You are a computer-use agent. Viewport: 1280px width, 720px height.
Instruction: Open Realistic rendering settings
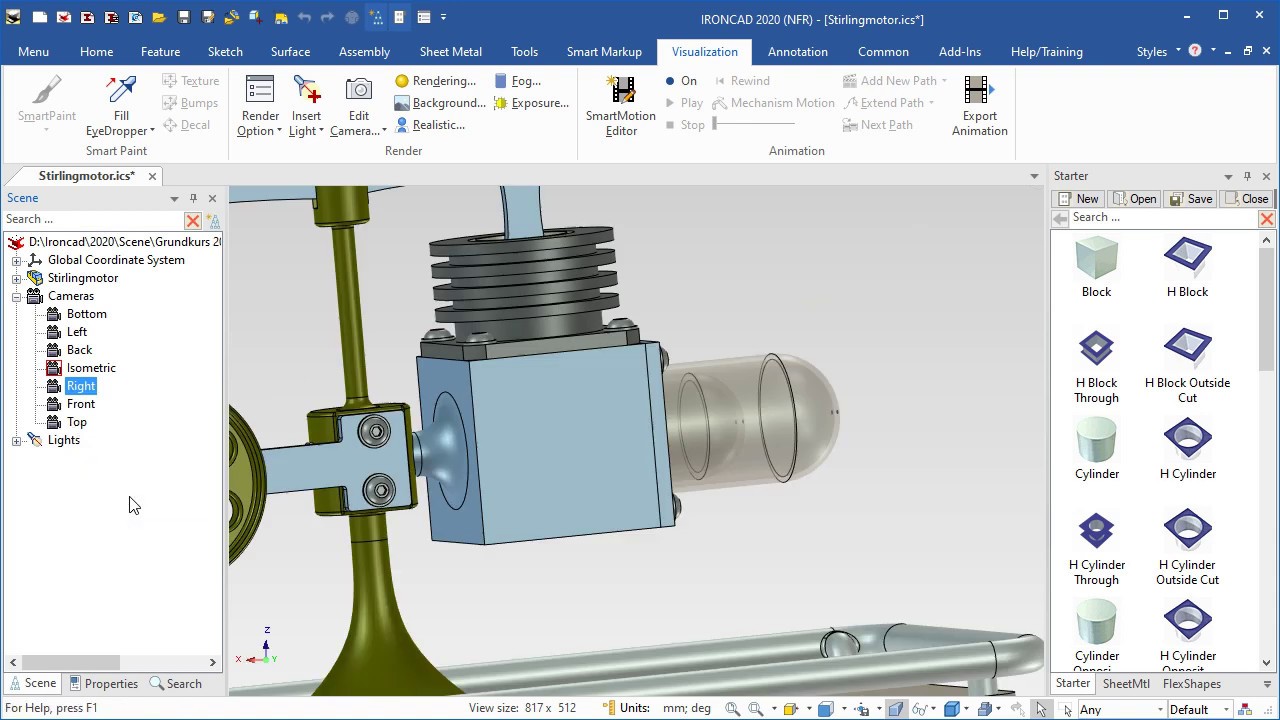(x=430, y=125)
